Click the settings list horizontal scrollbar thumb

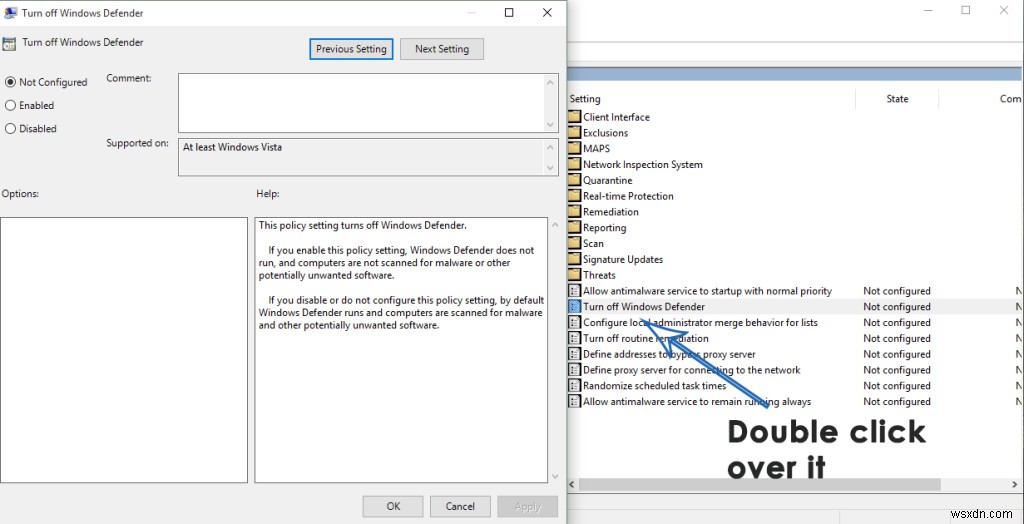point(760,484)
